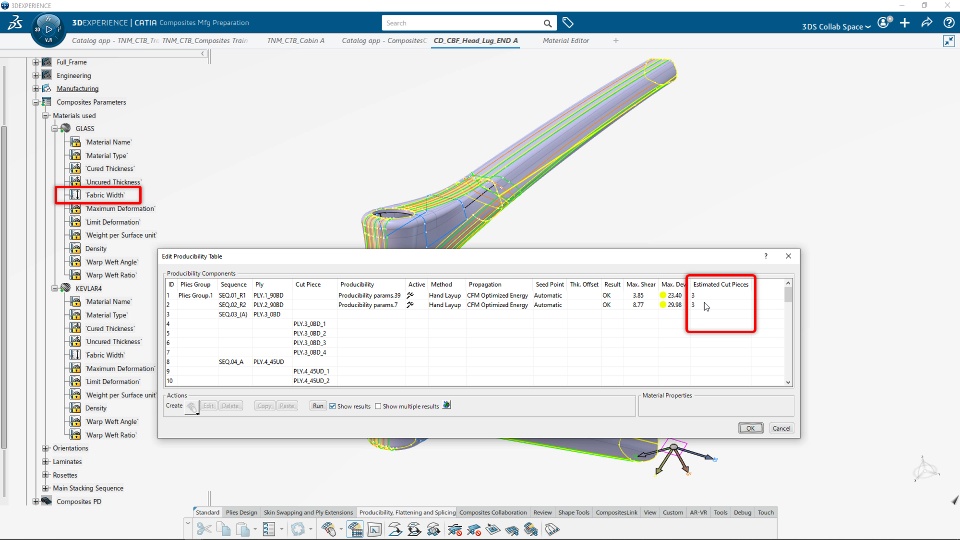The width and height of the screenshot is (960, 540).
Task: Expand the Orientations node
Action: point(46,448)
